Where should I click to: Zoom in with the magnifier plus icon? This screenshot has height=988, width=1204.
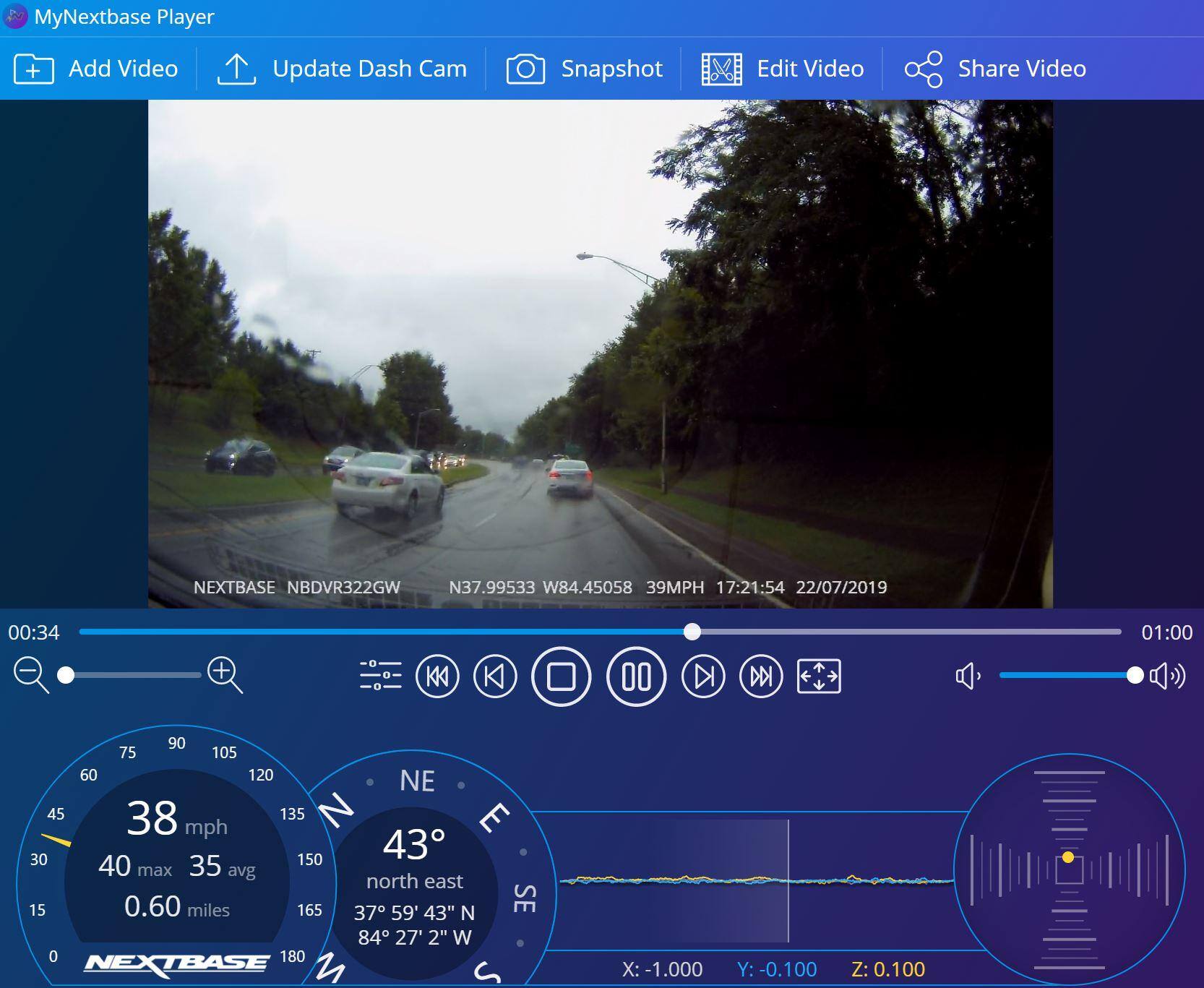(224, 675)
